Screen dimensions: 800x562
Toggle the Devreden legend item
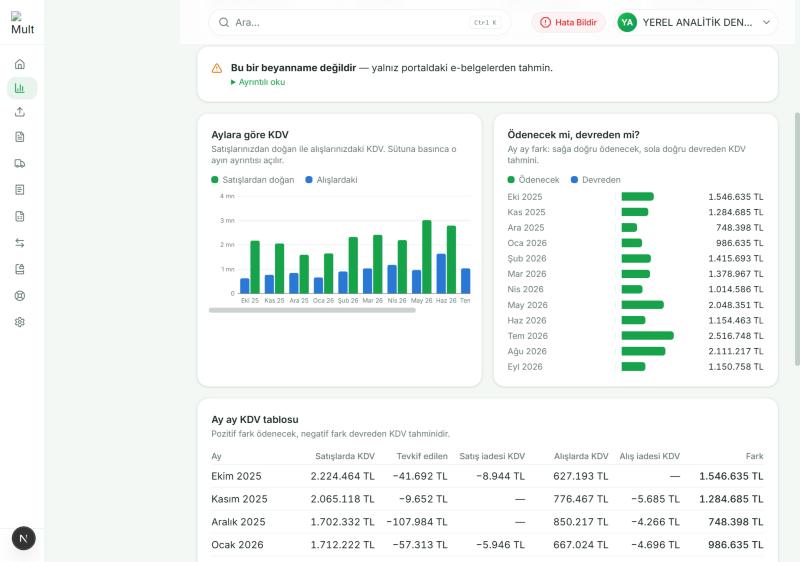point(596,180)
